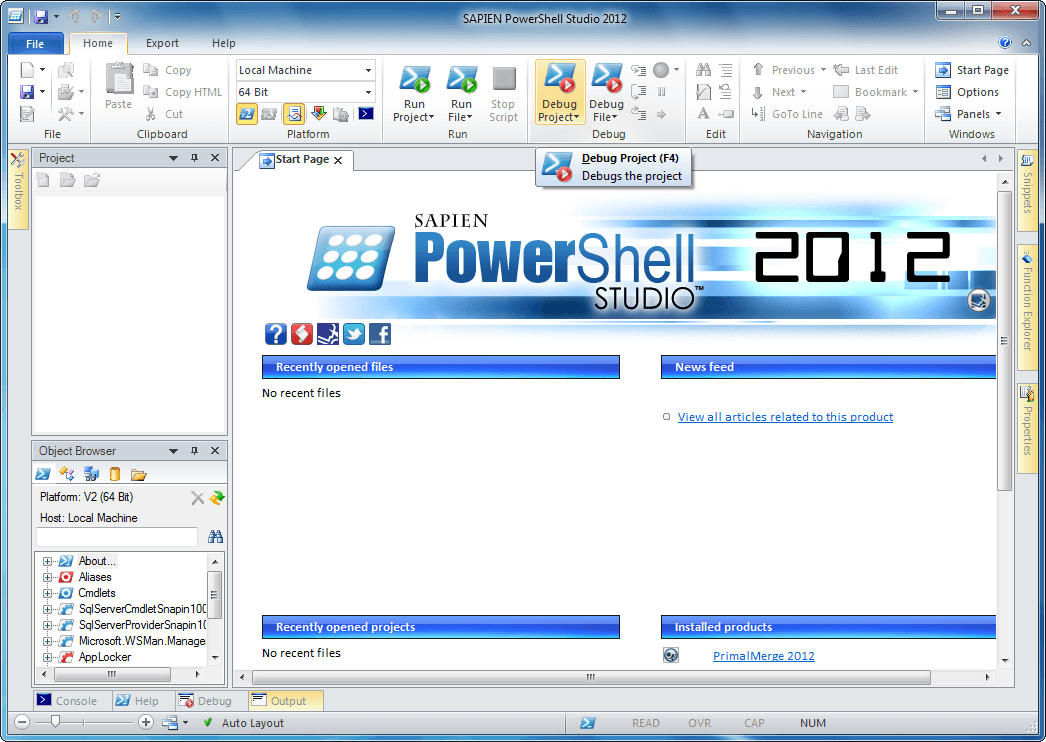Open the Help bottom panel tab
The image size is (1046, 742).
point(137,701)
